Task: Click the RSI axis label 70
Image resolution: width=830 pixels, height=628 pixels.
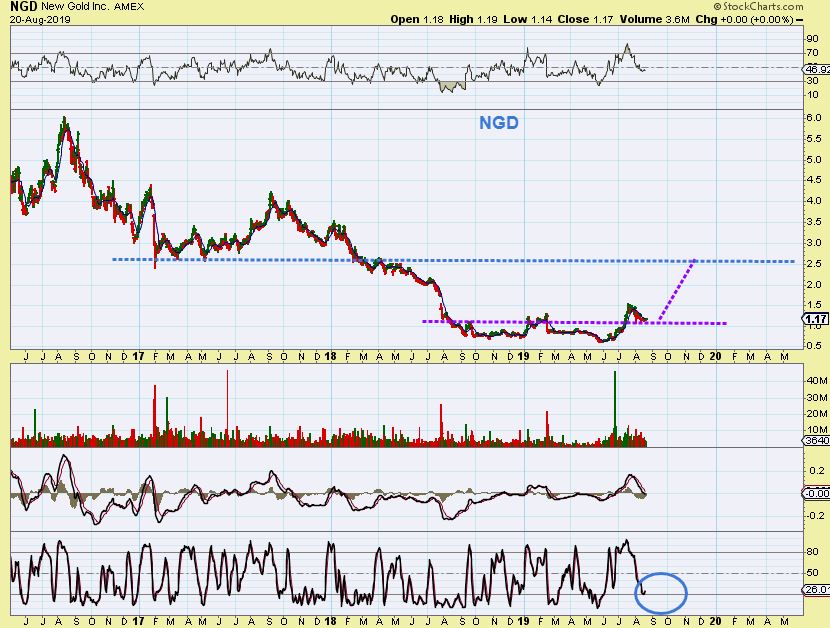Action: 813,53
